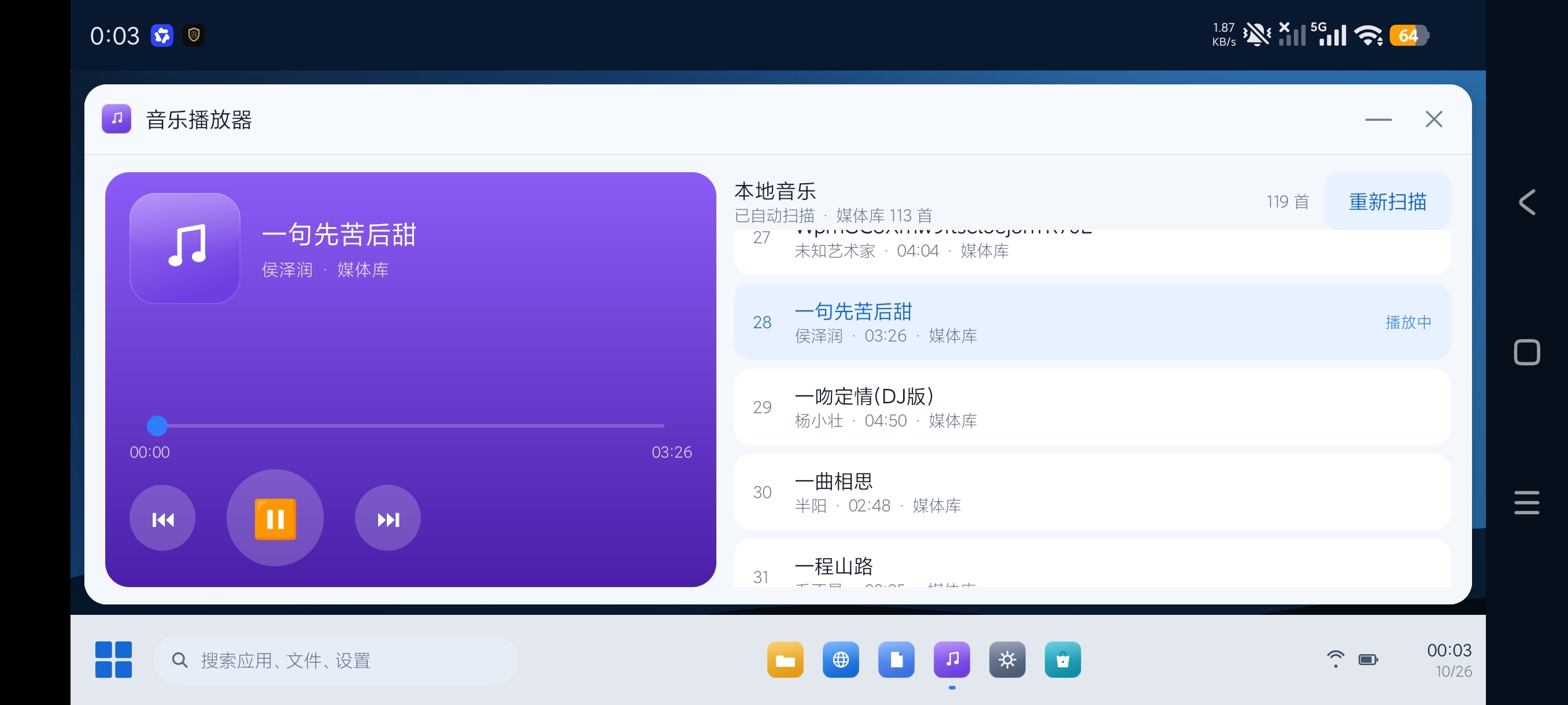This screenshot has height=705, width=1568.
Task: Open the app store bag icon in taskbar
Action: tap(1063, 659)
